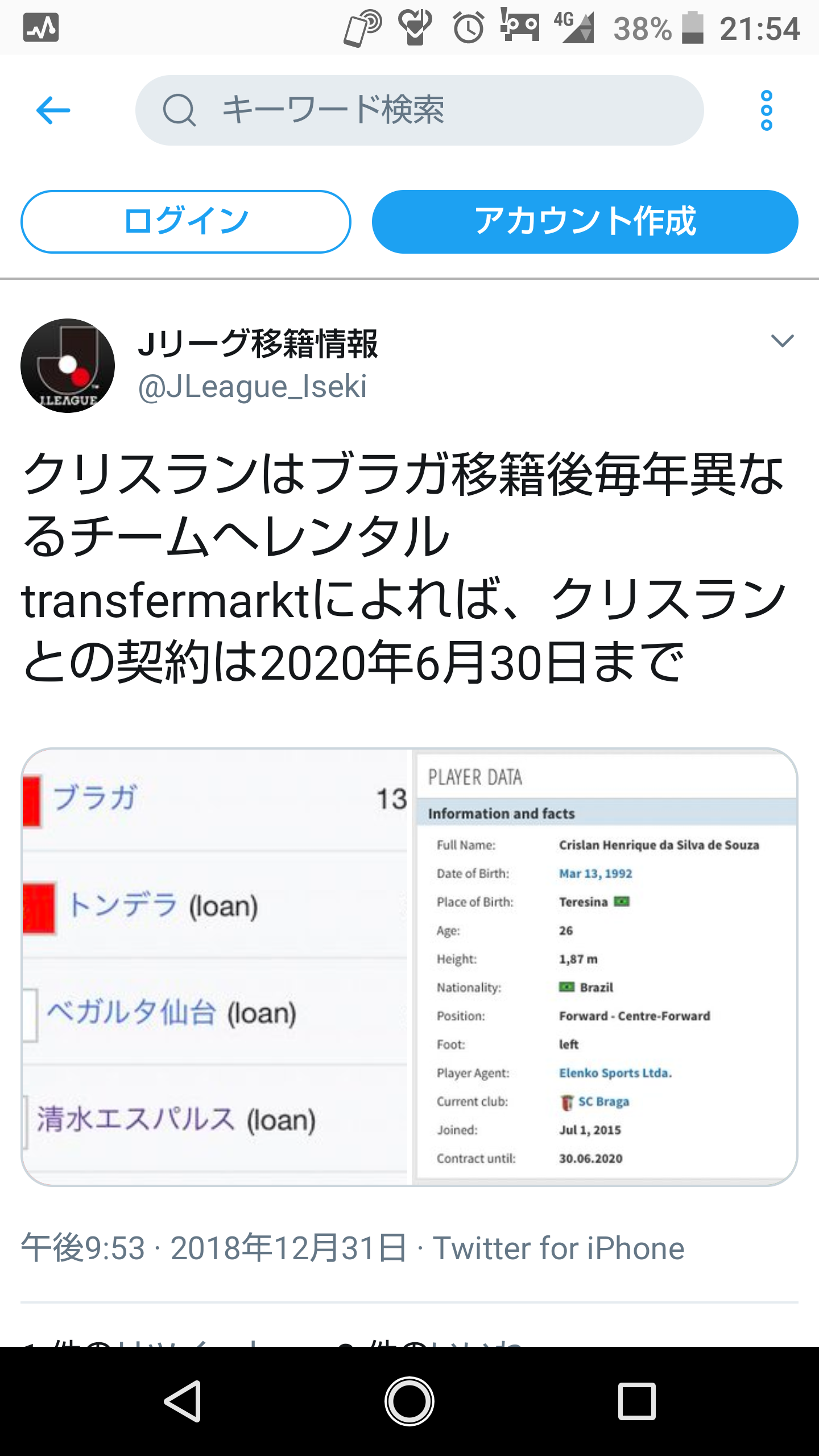Tap the alarm clock status icon
The image size is (819, 1456).
click(x=468, y=28)
